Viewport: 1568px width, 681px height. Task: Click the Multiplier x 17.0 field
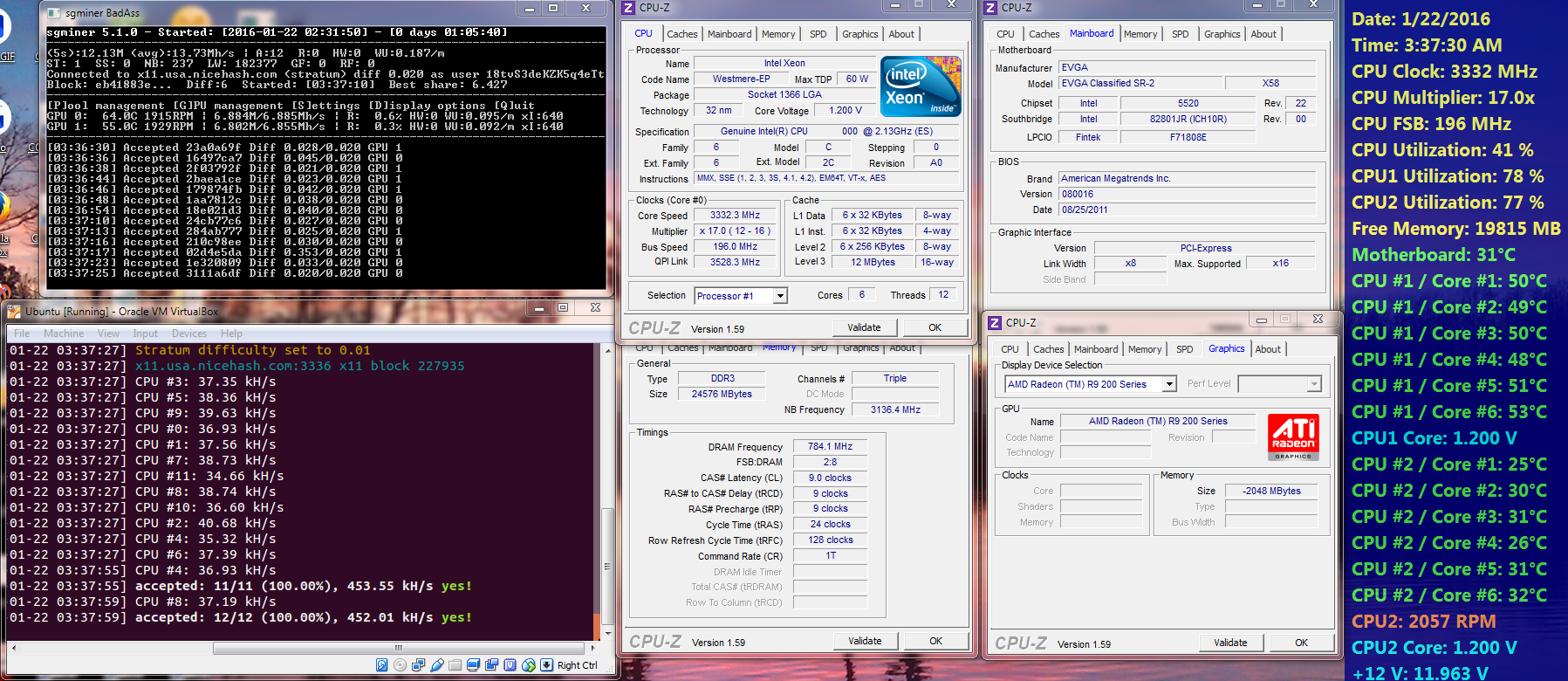coord(736,230)
